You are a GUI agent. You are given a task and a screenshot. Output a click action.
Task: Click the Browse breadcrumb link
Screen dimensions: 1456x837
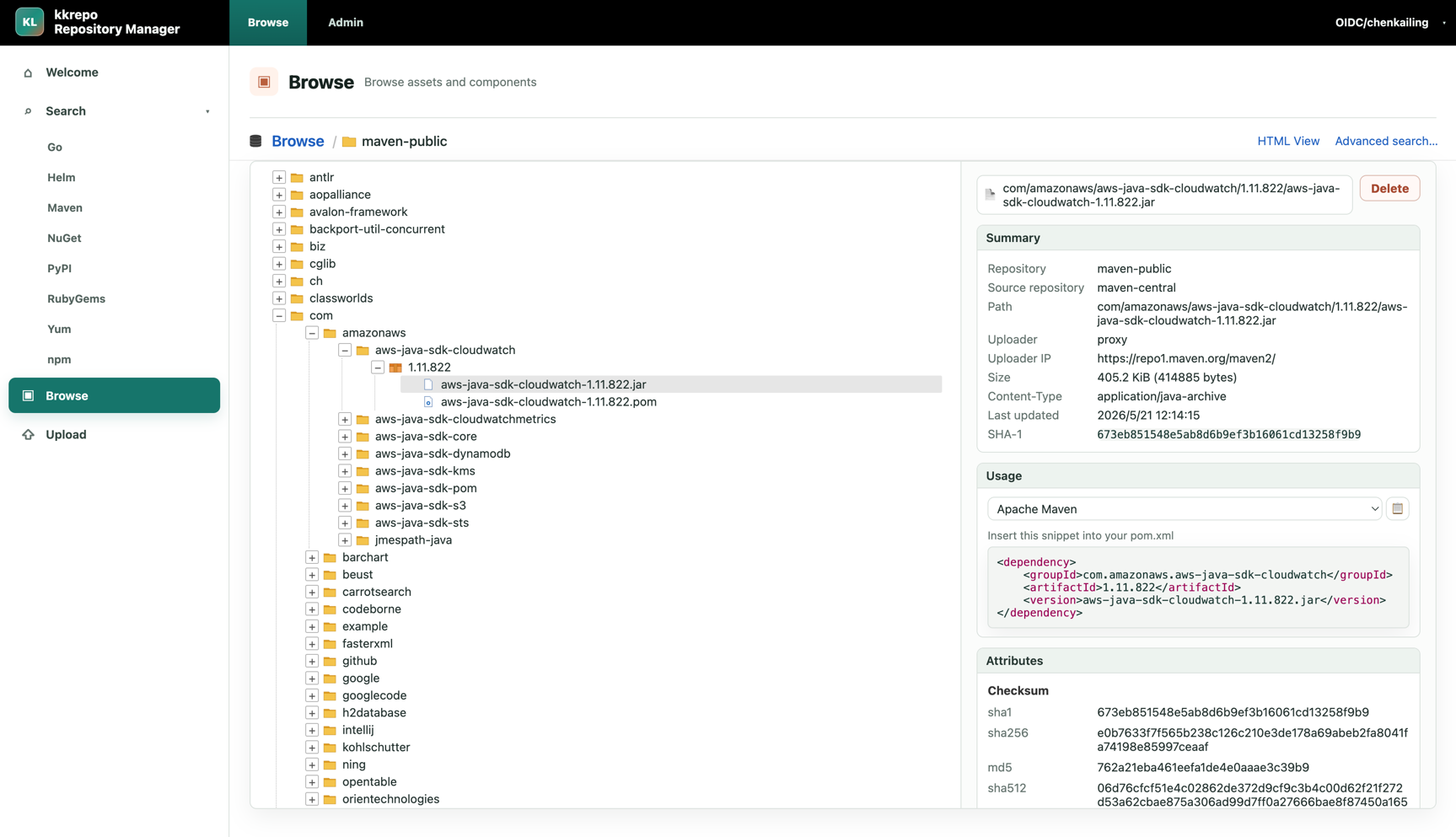298,141
